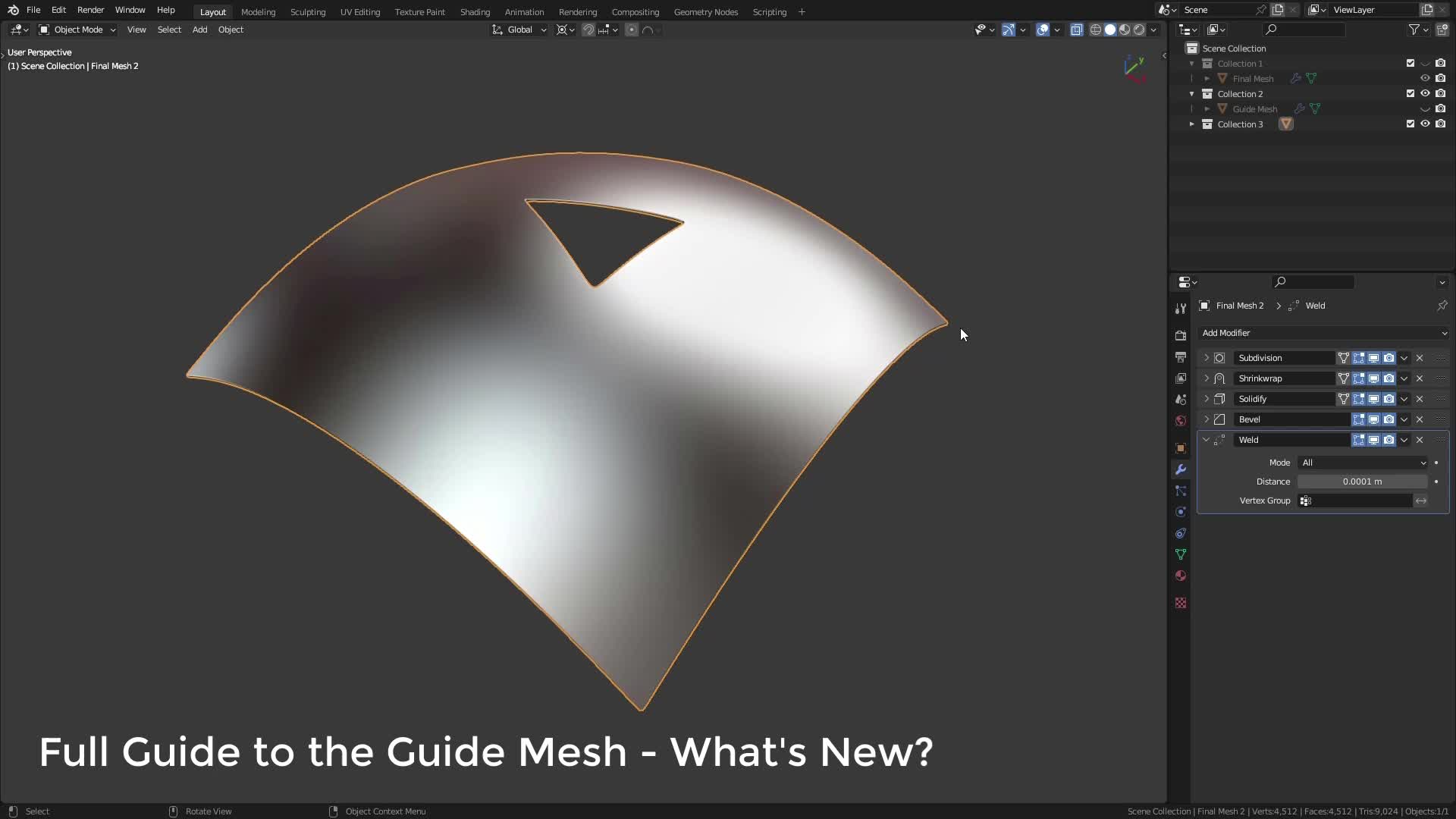Switch to rendered viewport shading
1456x819 pixels.
[x=1139, y=30]
